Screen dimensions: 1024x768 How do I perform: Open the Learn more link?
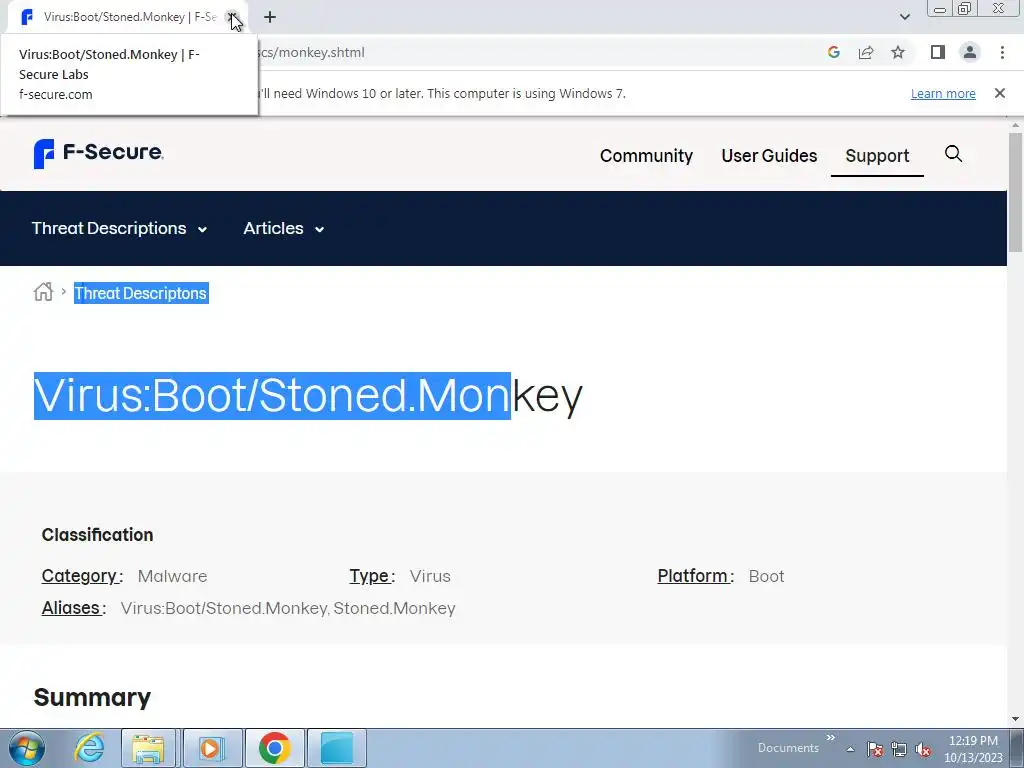coord(943,93)
